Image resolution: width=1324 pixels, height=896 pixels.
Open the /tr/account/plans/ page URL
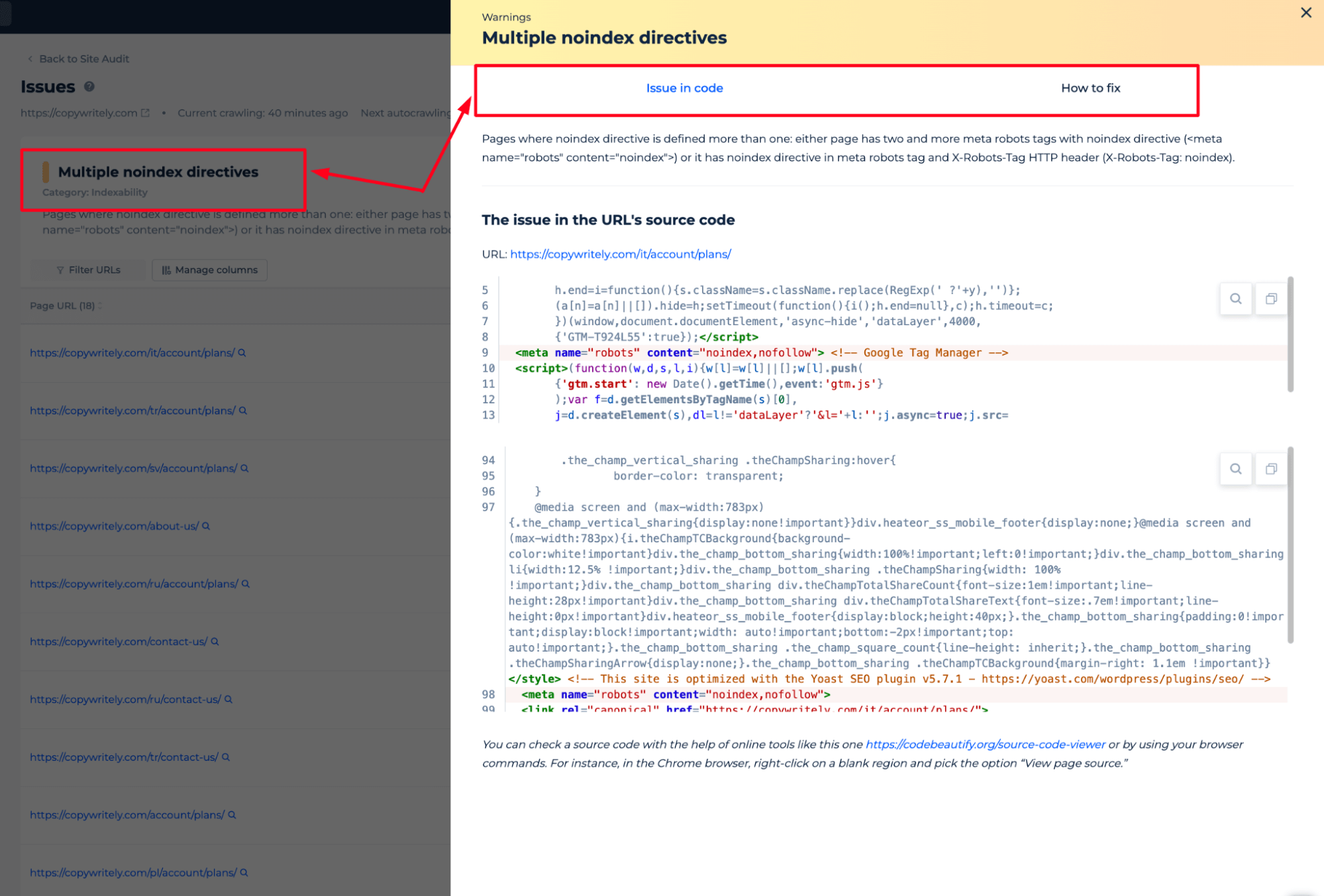(132, 411)
